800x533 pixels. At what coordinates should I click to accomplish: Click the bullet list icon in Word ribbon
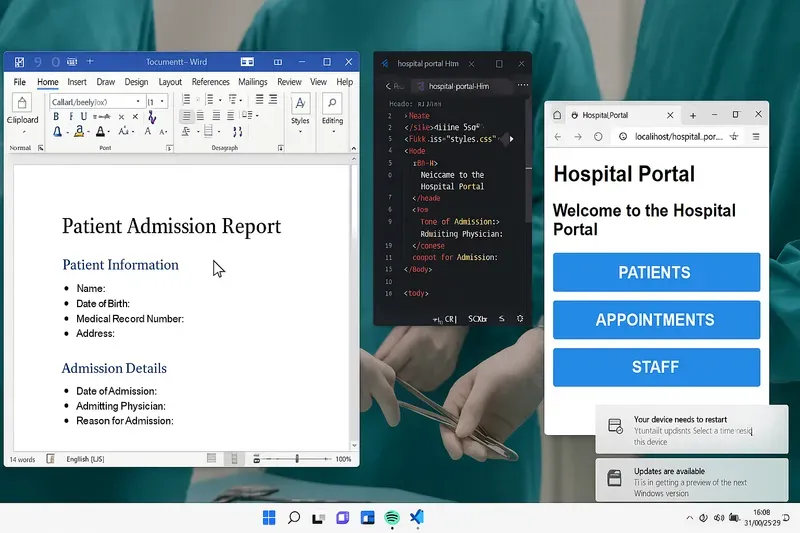click(186, 99)
